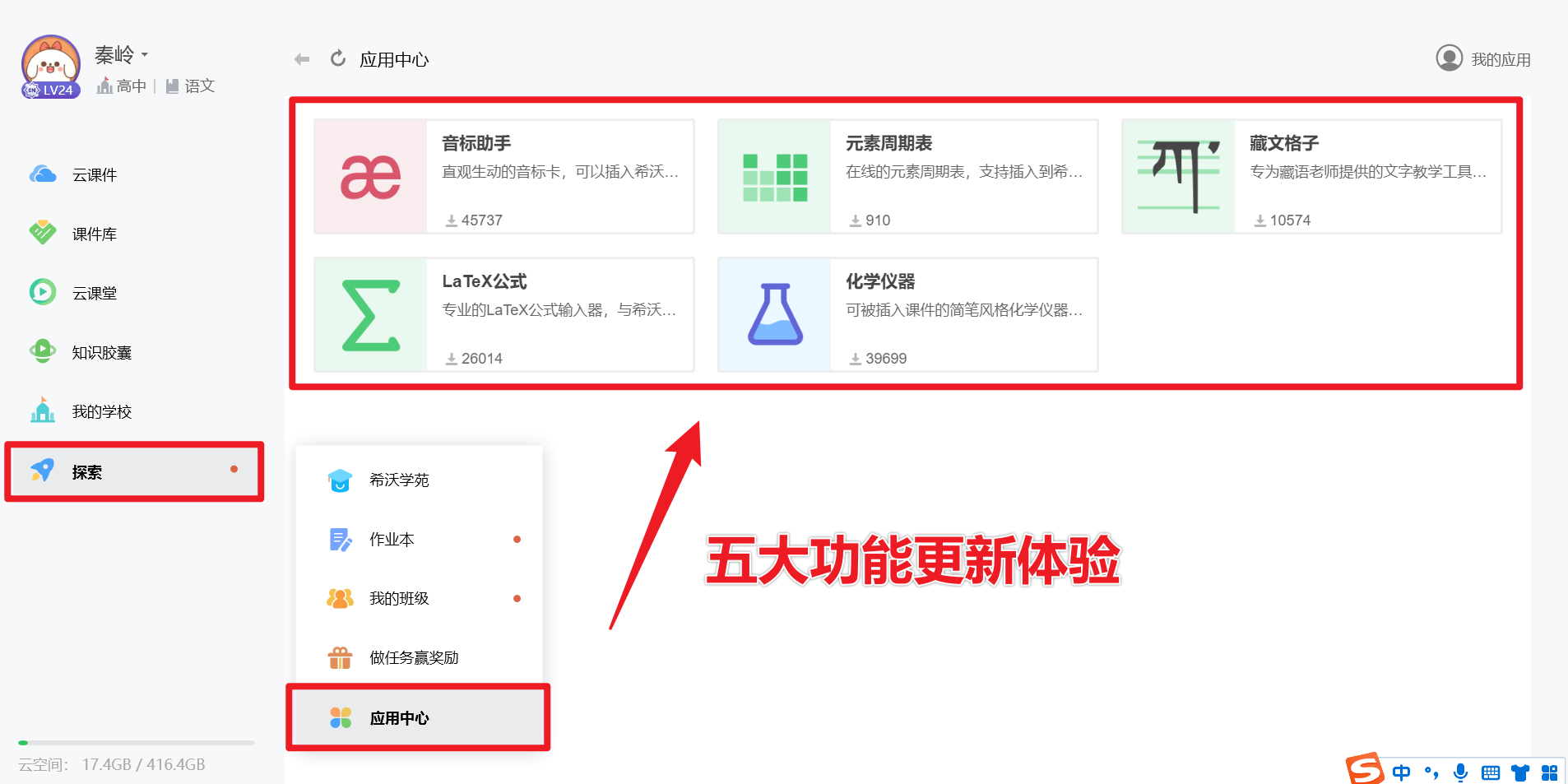Click the 藏文格子 description text
The width and height of the screenshot is (1568, 784).
tap(1368, 171)
